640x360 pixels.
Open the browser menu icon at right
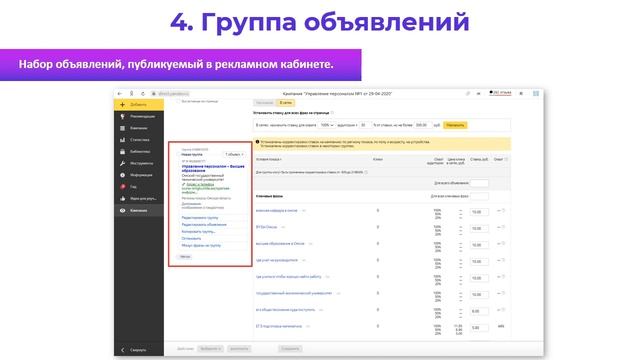[521, 93]
